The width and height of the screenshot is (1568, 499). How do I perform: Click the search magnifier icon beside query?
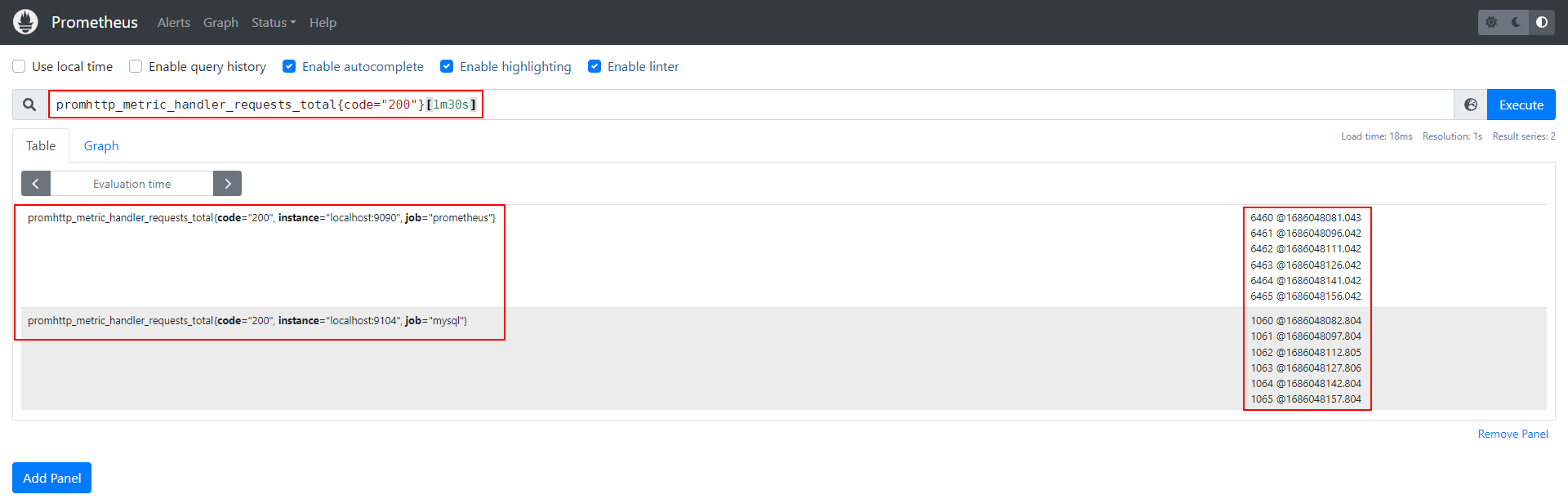point(29,105)
